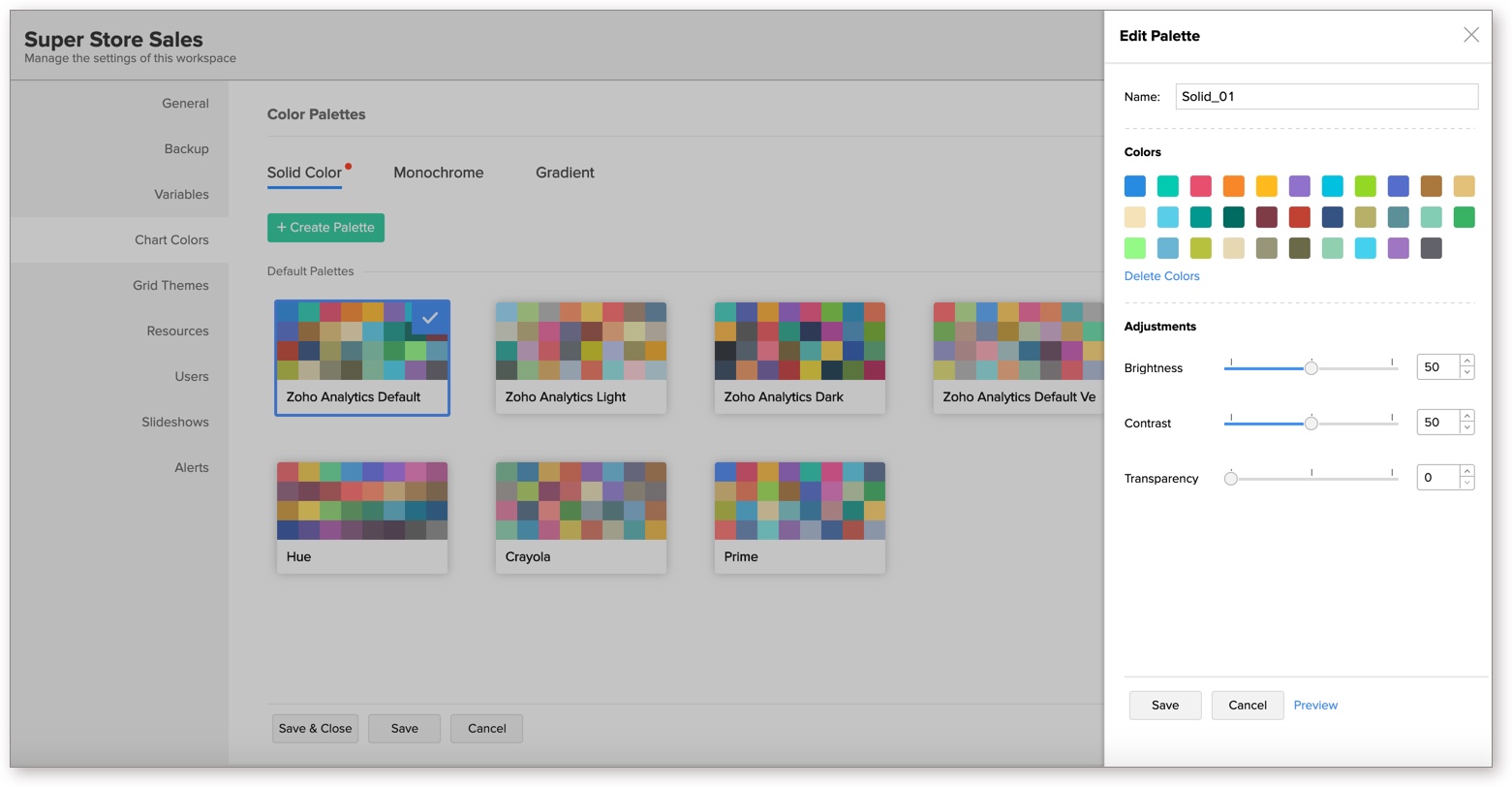Viewport: 1512px width, 787px height.
Task: Save the edited palette in panel
Action: pos(1164,706)
